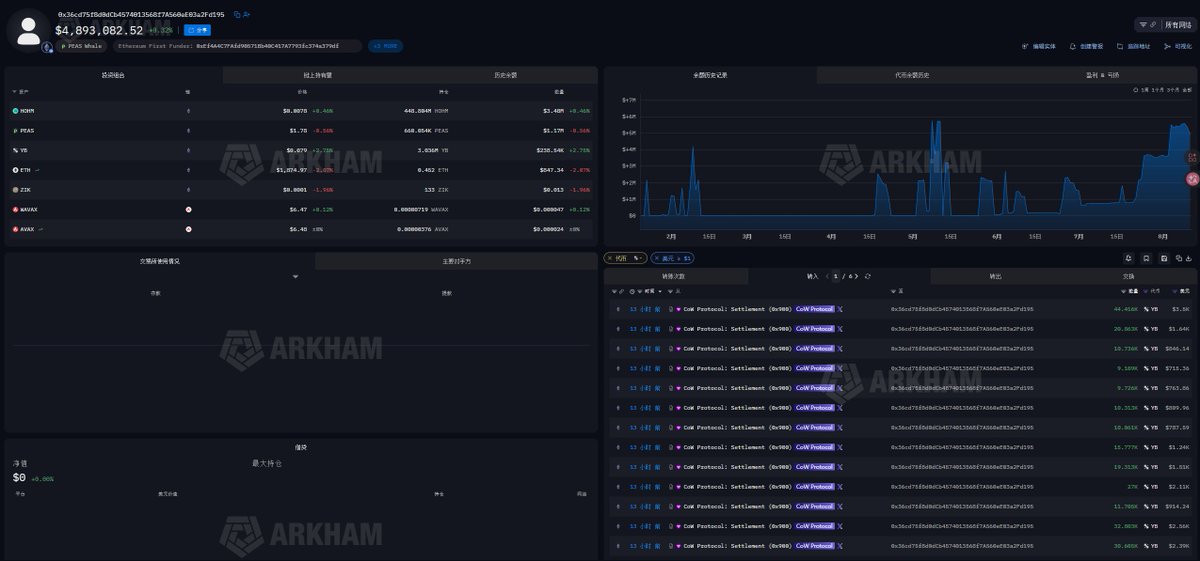The image size is (1200, 561).
Task: Switch to the transfer count tab (转账次数)
Action: point(675,276)
